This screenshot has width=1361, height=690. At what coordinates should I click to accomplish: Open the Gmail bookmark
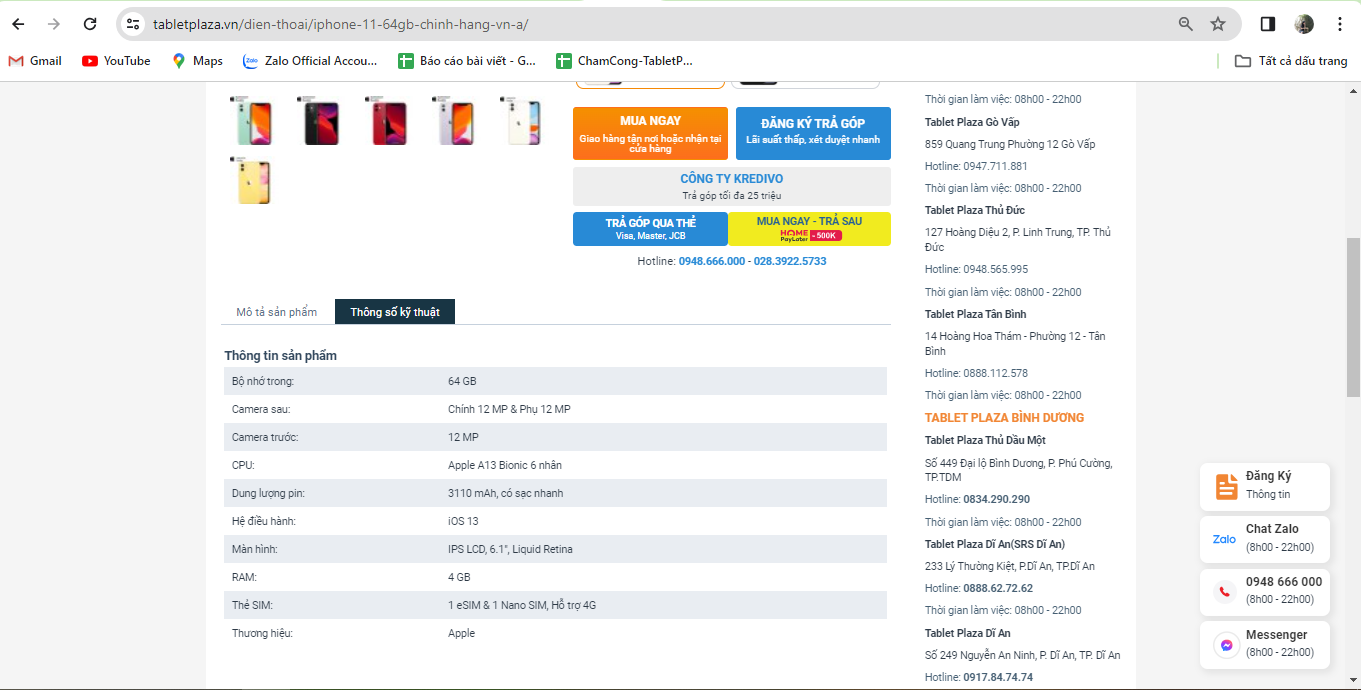pos(35,61)
